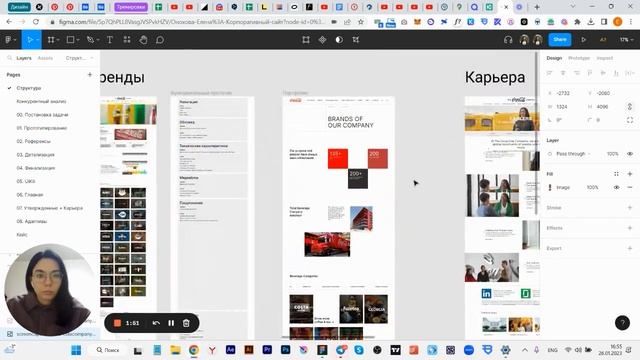Click the Use as mask icon
The height and width of the screenshot is (360, 640).
(x=339, y=40)
